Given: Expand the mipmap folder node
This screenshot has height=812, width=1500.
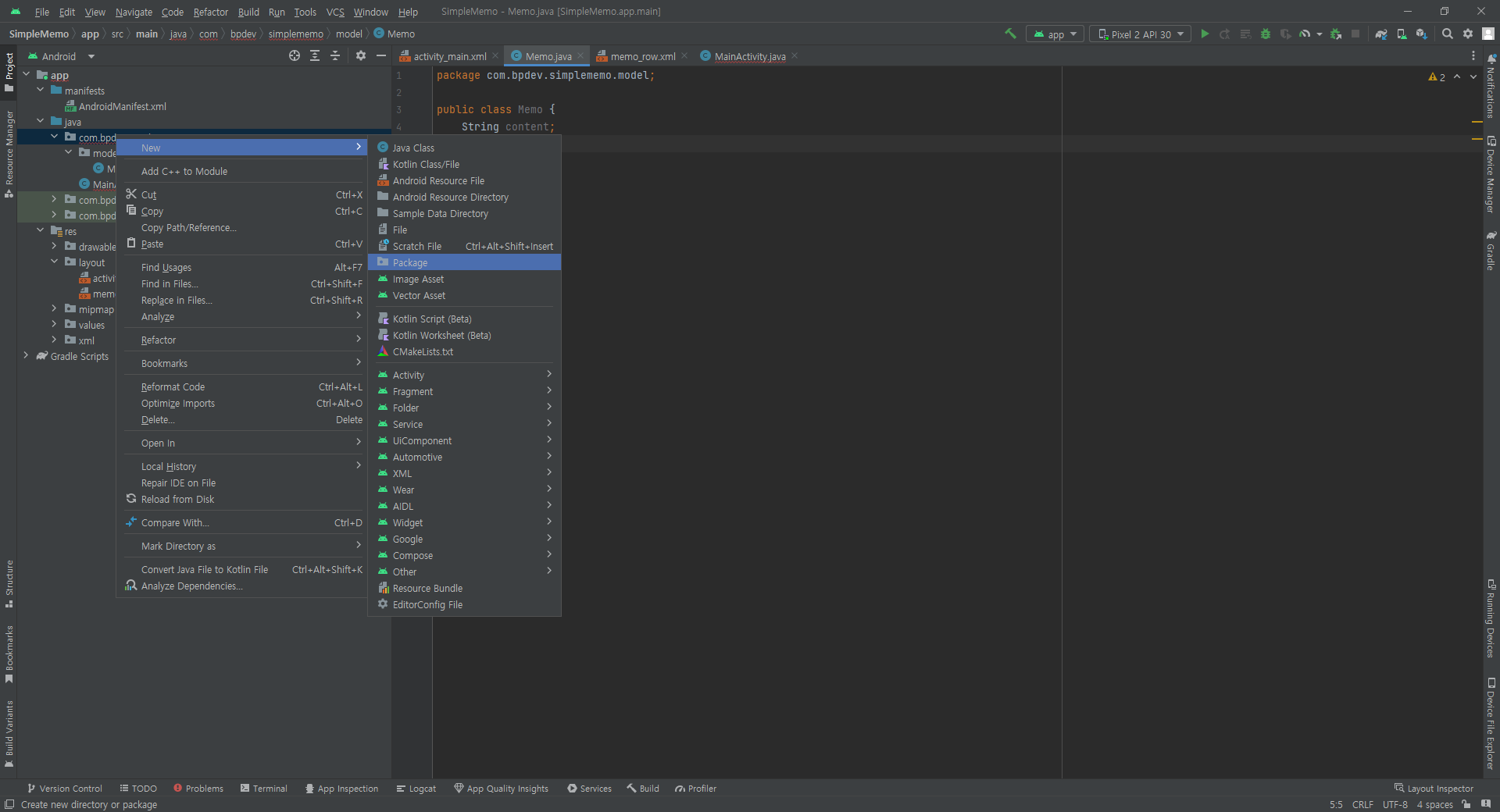Looking at the screenshot, I should (54, 309).
